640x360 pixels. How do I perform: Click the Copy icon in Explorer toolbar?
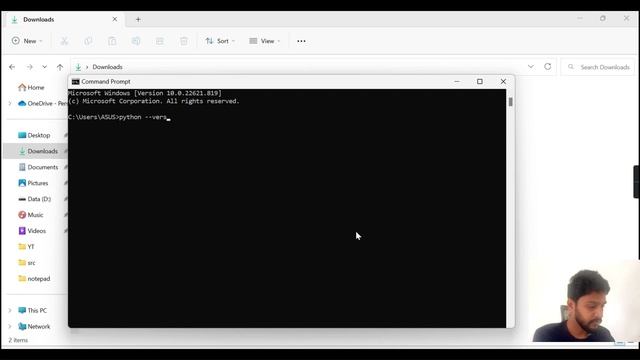[88, 41]
